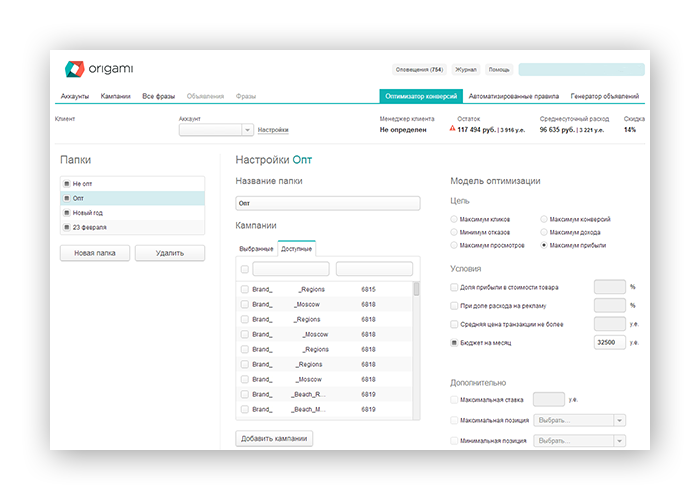Click the Название папки input field
The width and height of the screenshot is (700, 500).
(328, 203)
